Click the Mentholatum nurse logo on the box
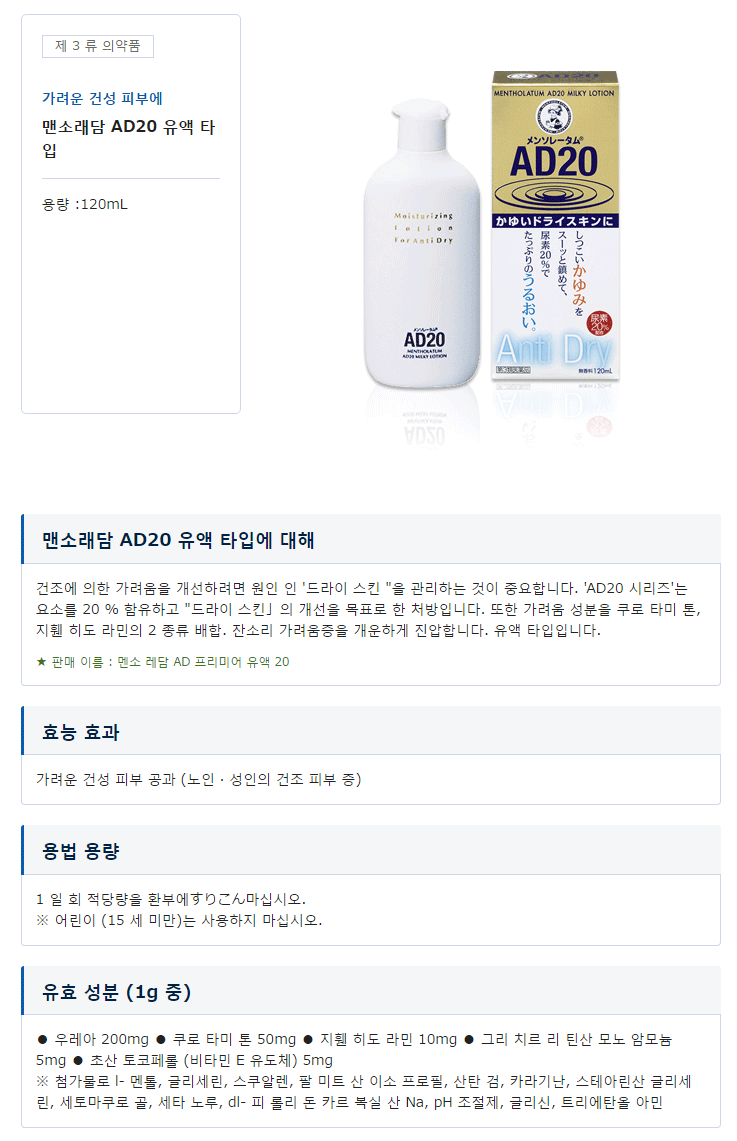 pyautogui.click(x=554, y=116)
